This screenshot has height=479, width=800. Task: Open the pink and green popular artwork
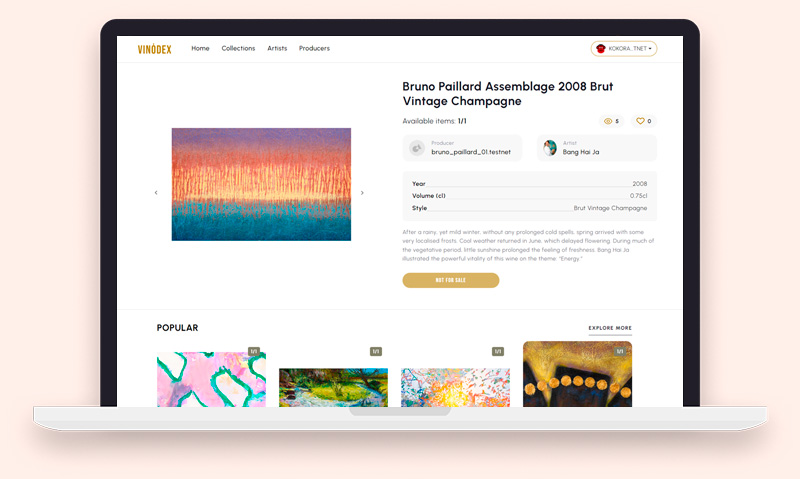pos(211,379)
